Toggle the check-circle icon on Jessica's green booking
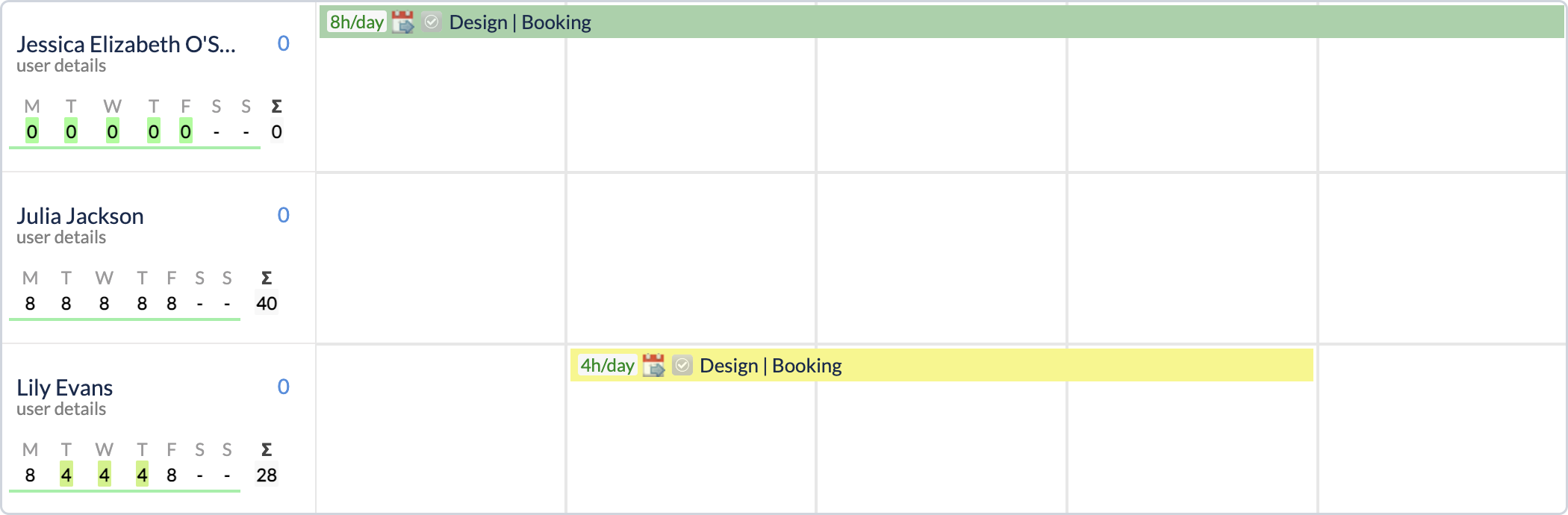Image resolution: width=1568 pixels, height=515 pixels. click(432, 22)
